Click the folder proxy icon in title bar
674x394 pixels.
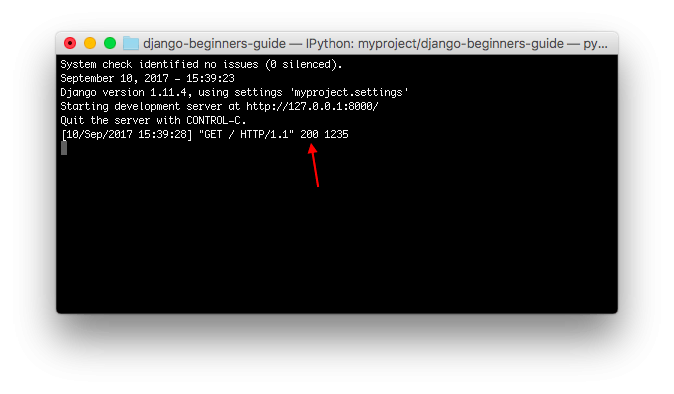[x=131, y=43]
